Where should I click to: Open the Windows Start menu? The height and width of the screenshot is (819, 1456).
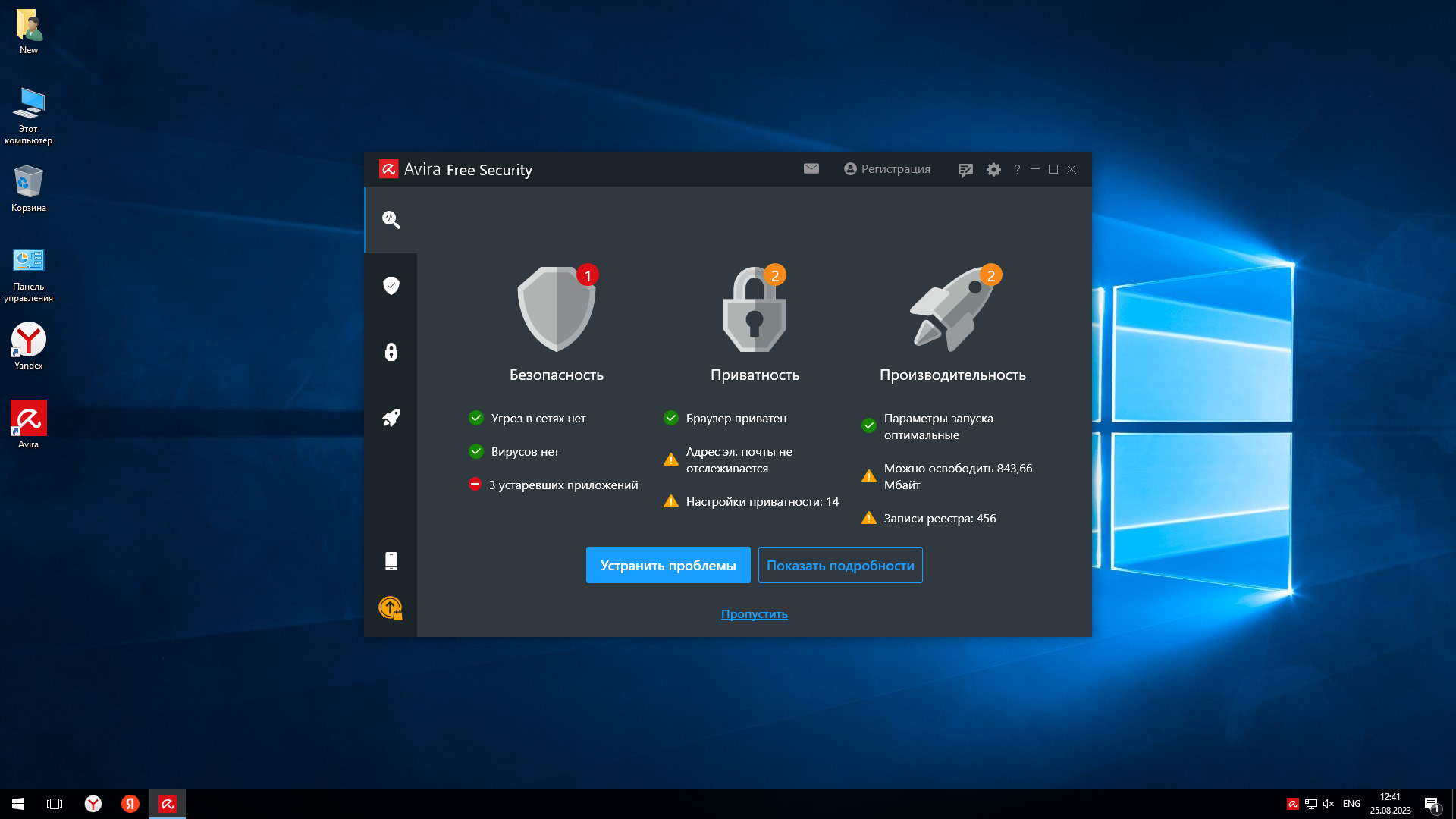point(18,804)
